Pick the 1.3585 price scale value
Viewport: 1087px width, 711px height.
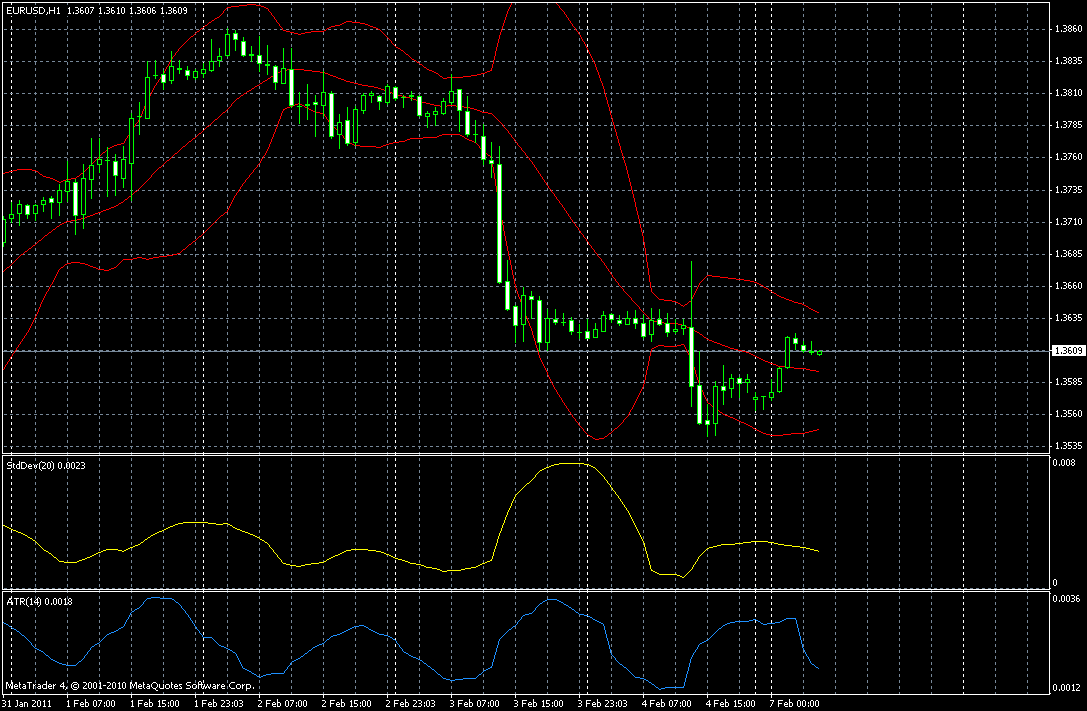pyautogui.click(x=1068, y=382)
